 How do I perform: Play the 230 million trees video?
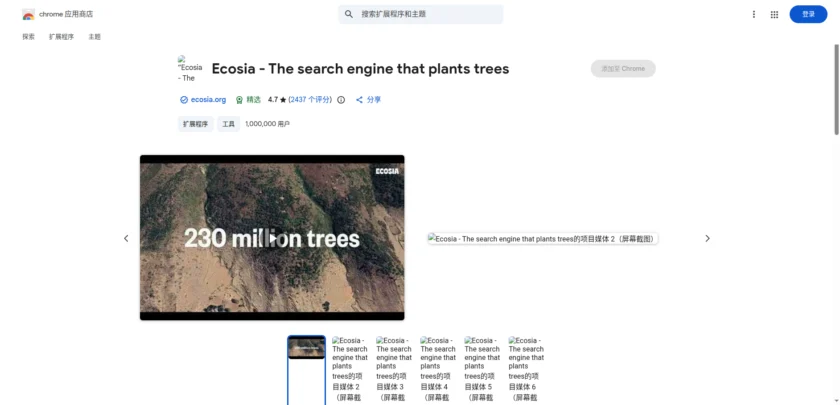272,238
